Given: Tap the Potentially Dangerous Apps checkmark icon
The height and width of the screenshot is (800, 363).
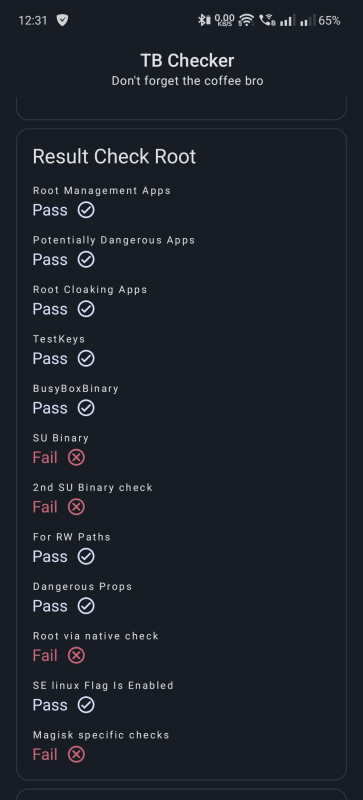Looking at the screenshot, I should [86, 260].
